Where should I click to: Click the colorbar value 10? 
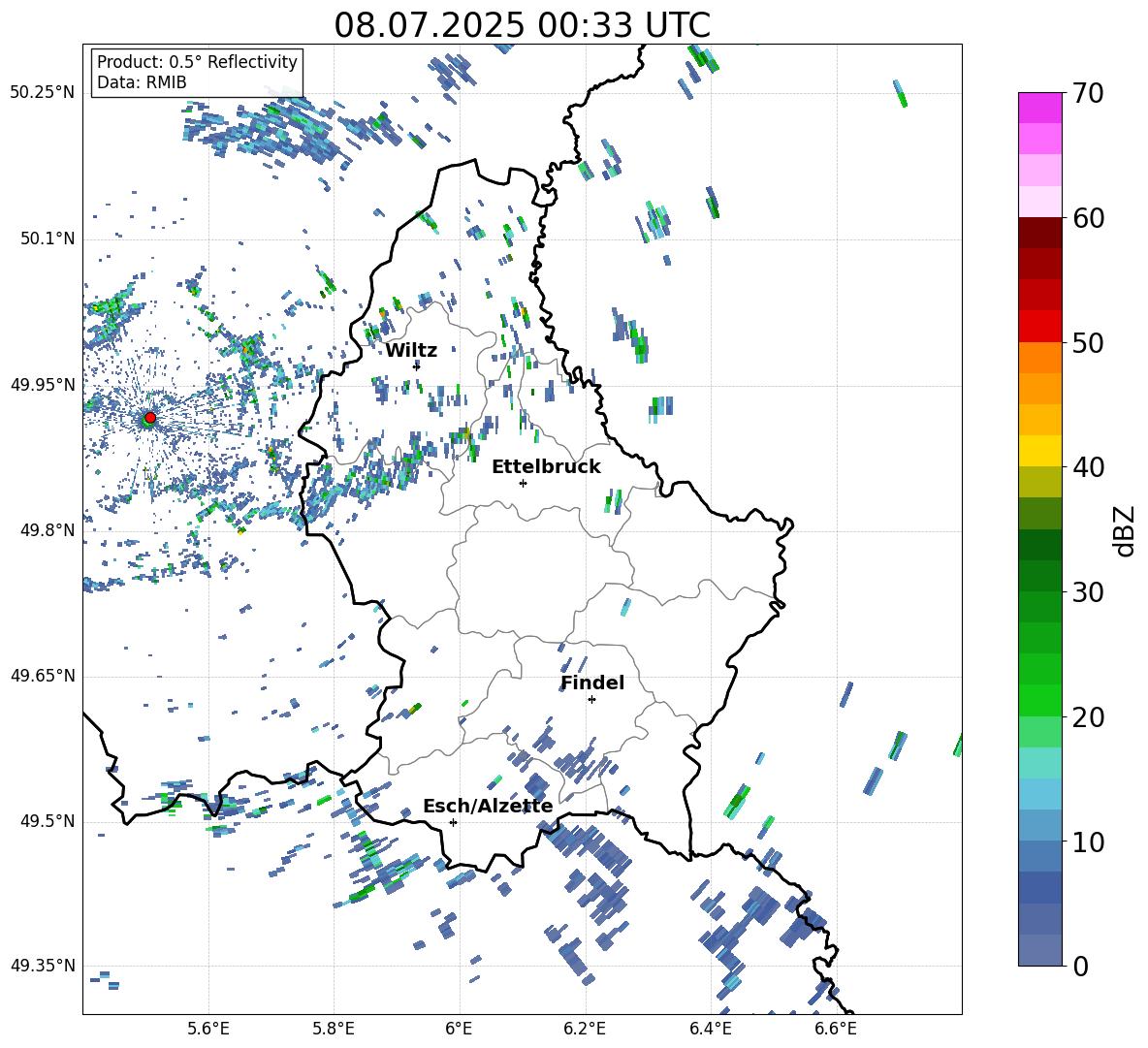(x=1088, y=842)
